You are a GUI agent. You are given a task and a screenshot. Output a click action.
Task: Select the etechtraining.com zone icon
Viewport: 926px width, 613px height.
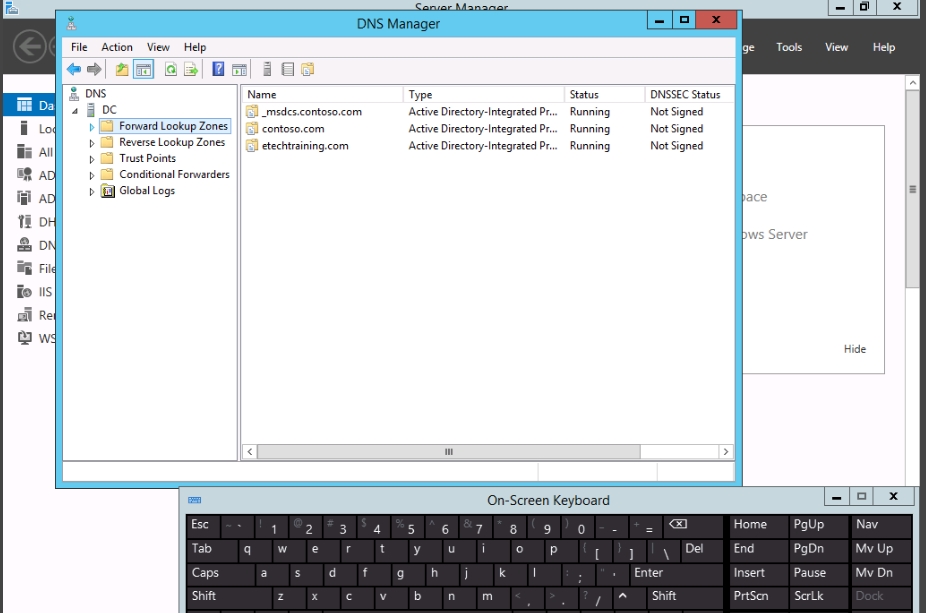point(253,146)
